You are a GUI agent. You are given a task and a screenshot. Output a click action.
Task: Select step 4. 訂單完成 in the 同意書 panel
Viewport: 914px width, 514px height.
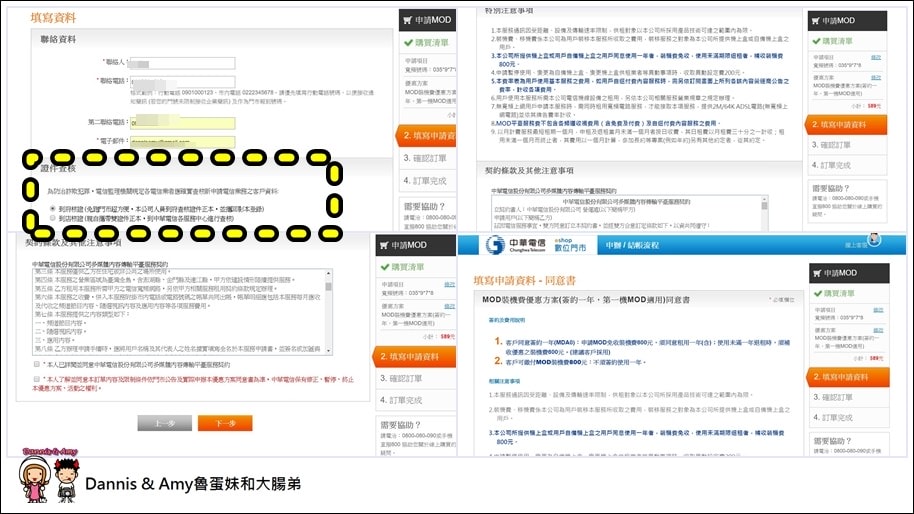(850, 417)
